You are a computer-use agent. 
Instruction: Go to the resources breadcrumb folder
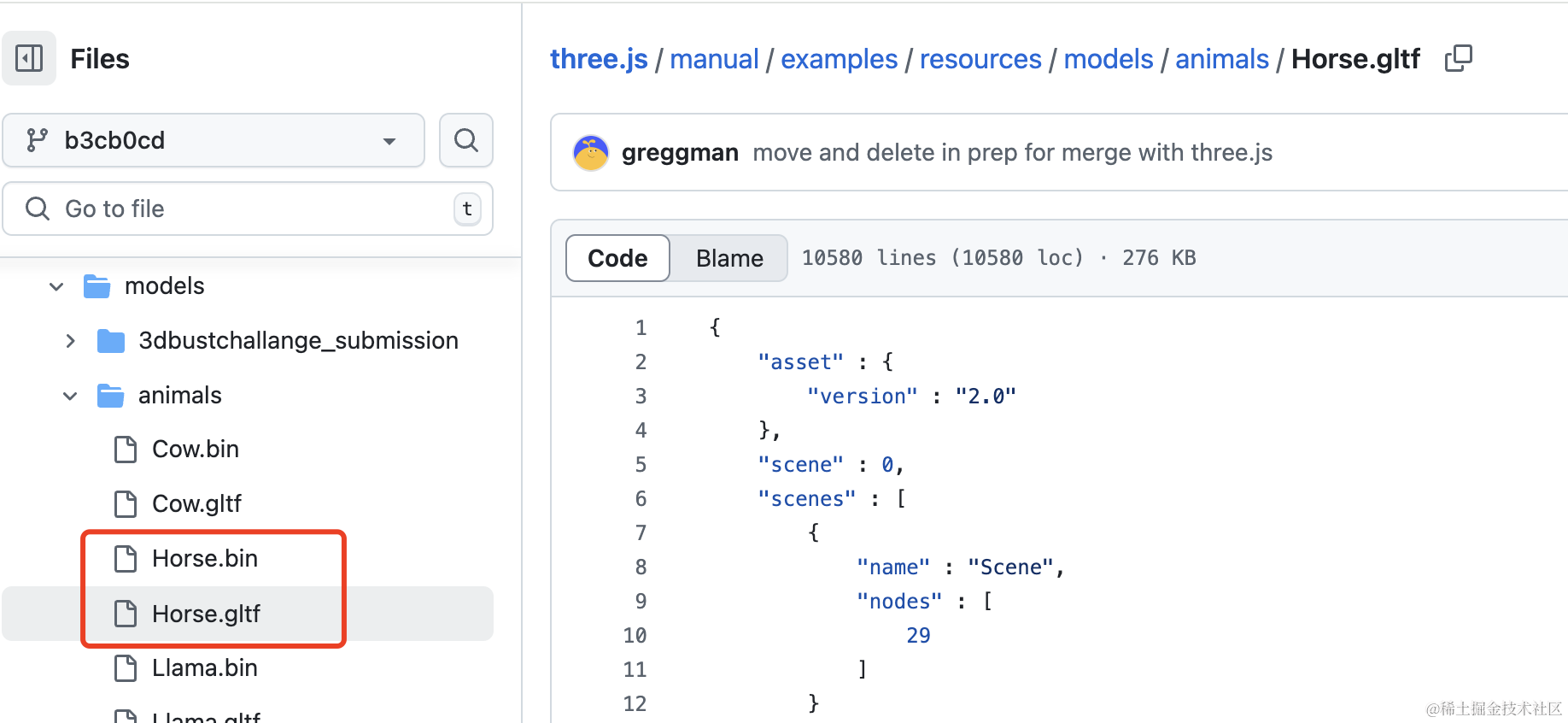[980, 59]
